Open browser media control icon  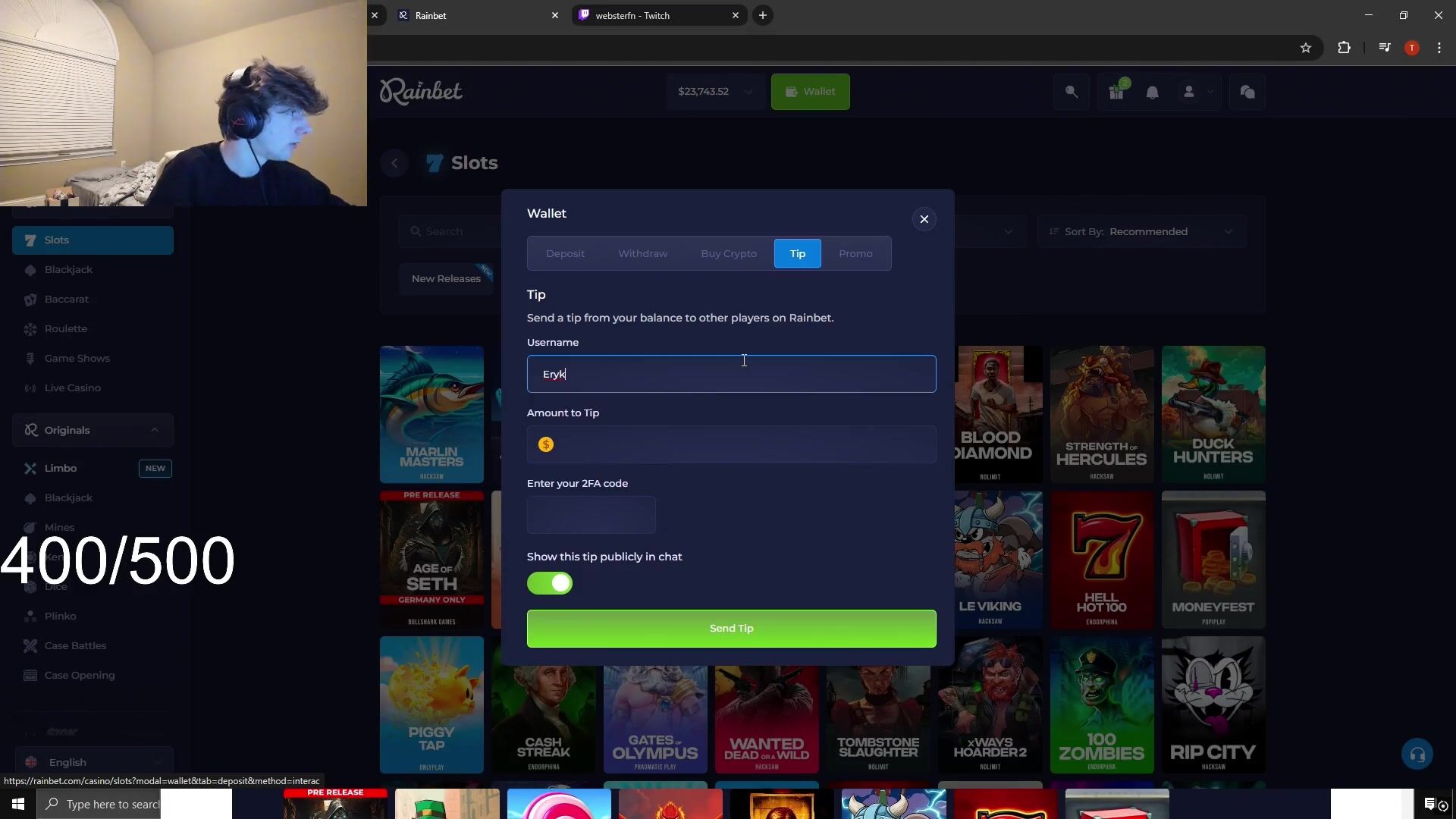click(x=1385, y=48)
